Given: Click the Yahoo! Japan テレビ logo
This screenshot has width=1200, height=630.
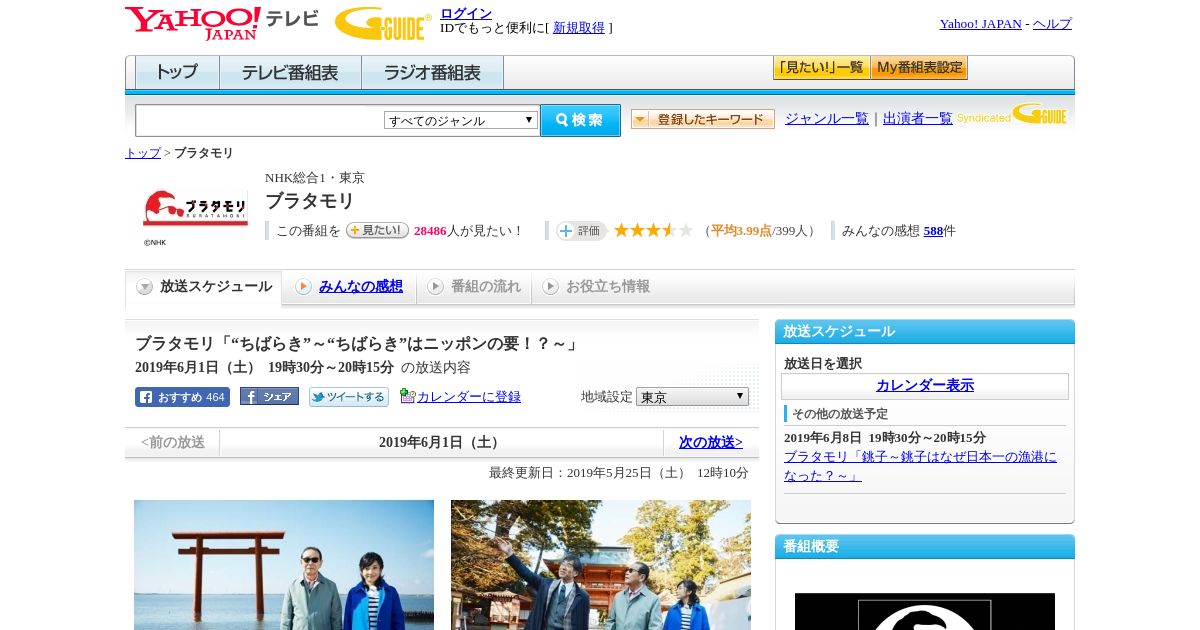Looking at the screenshot, I should pos(222,22).
